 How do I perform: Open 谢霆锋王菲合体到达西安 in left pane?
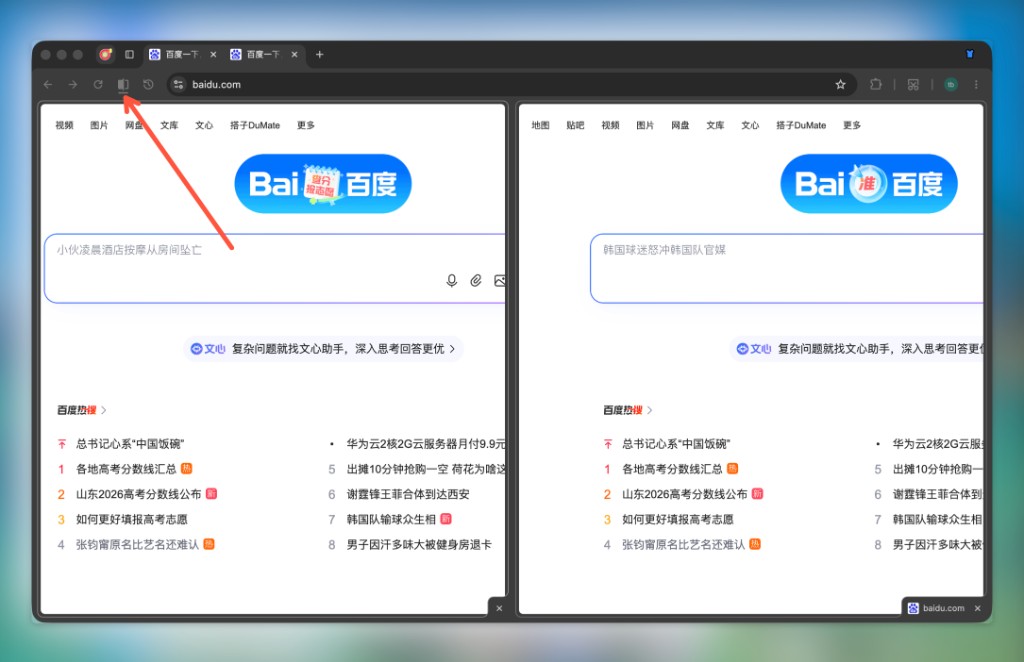click(x=408, y=494)
